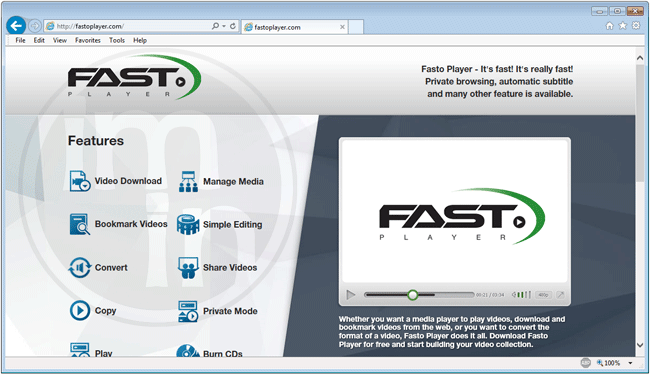Click the 00:21 / 03:34 time readout
This screenshot has height=375, width=650.
[490, 295]
